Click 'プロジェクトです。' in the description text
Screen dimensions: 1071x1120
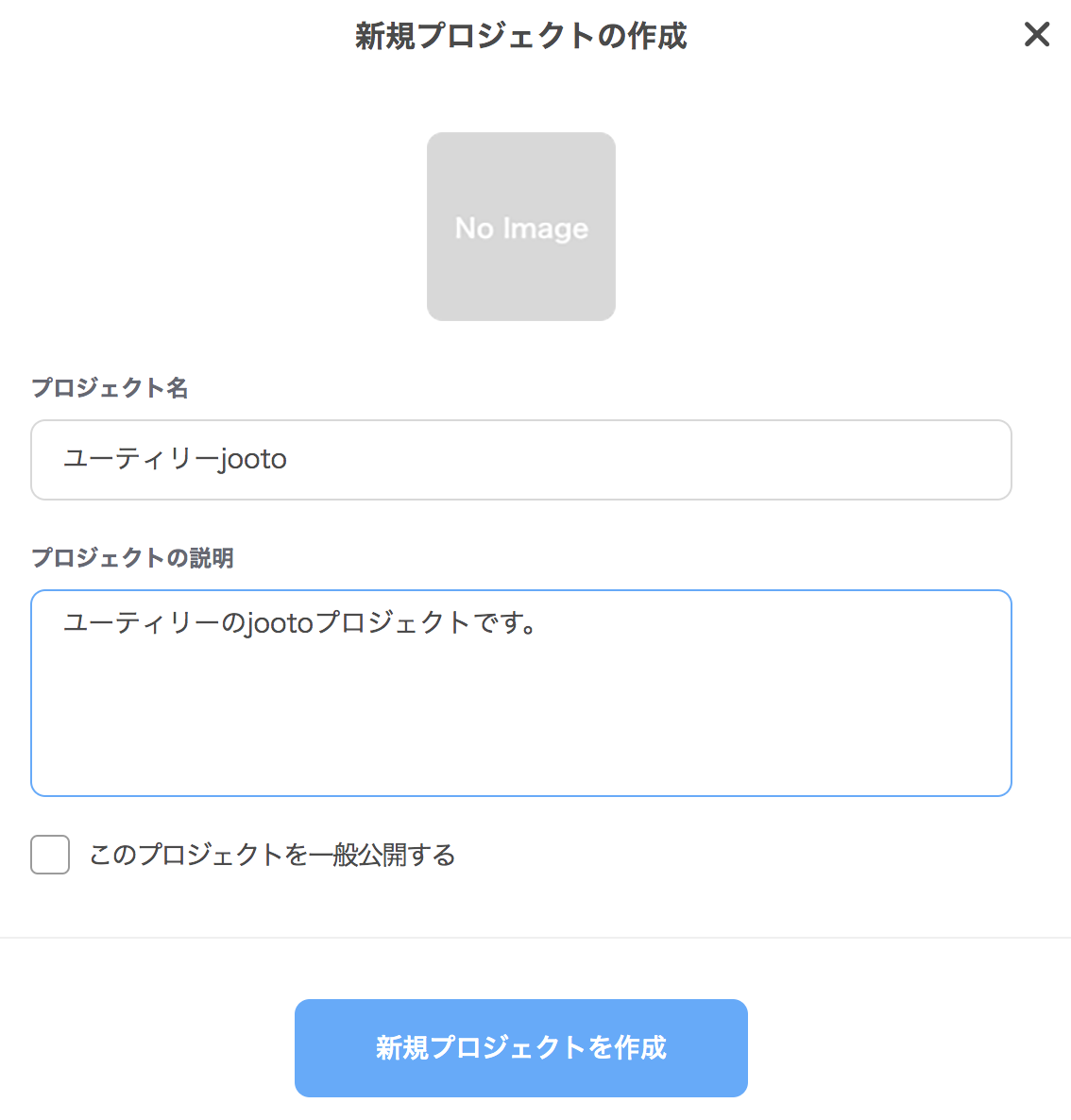(425, 623)
